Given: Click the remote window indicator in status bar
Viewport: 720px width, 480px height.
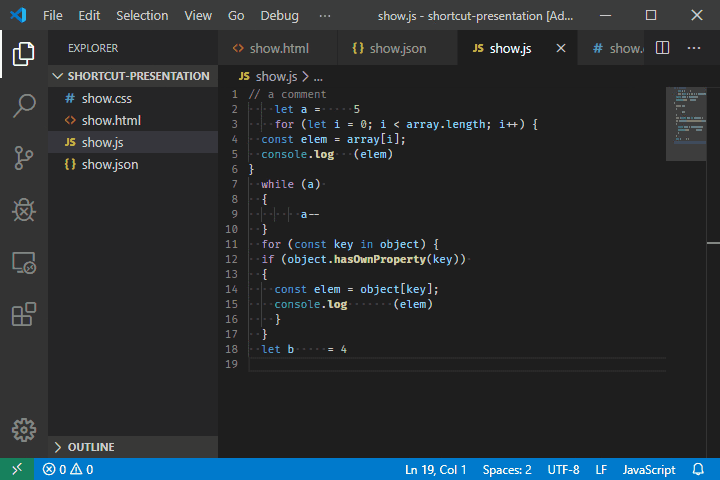Looking at the screenshot, I should pos(17,469).
